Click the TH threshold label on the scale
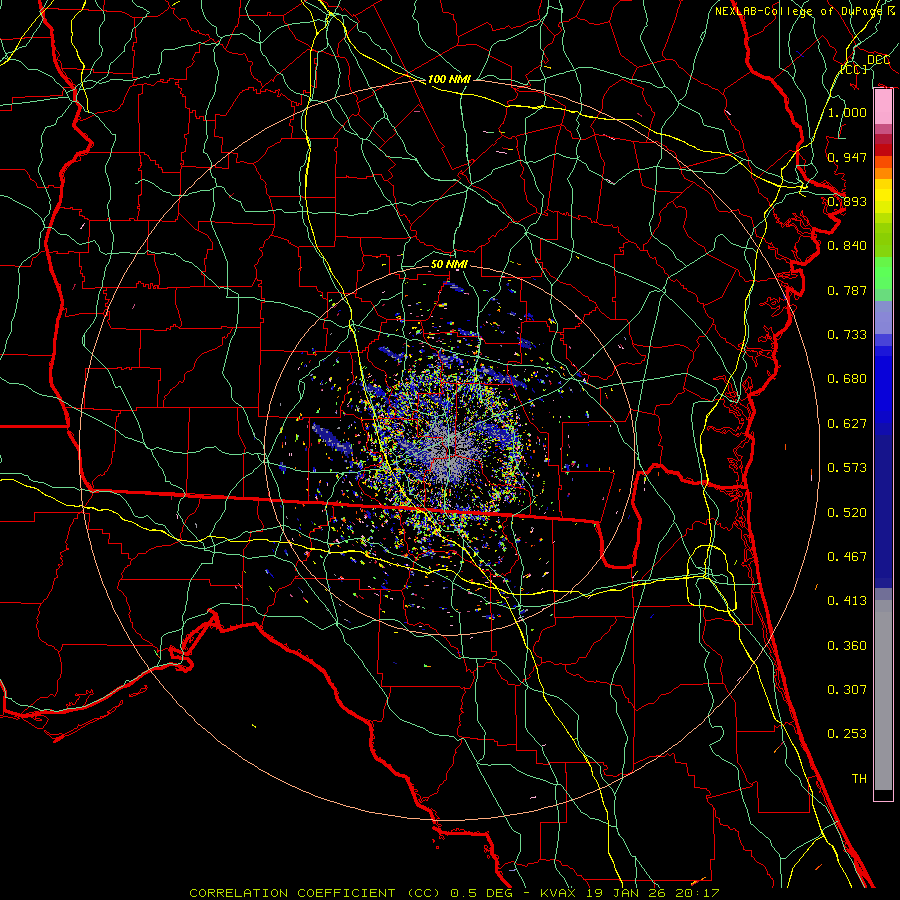The width and height of the screenshot is (900, 900). [859, 779]
